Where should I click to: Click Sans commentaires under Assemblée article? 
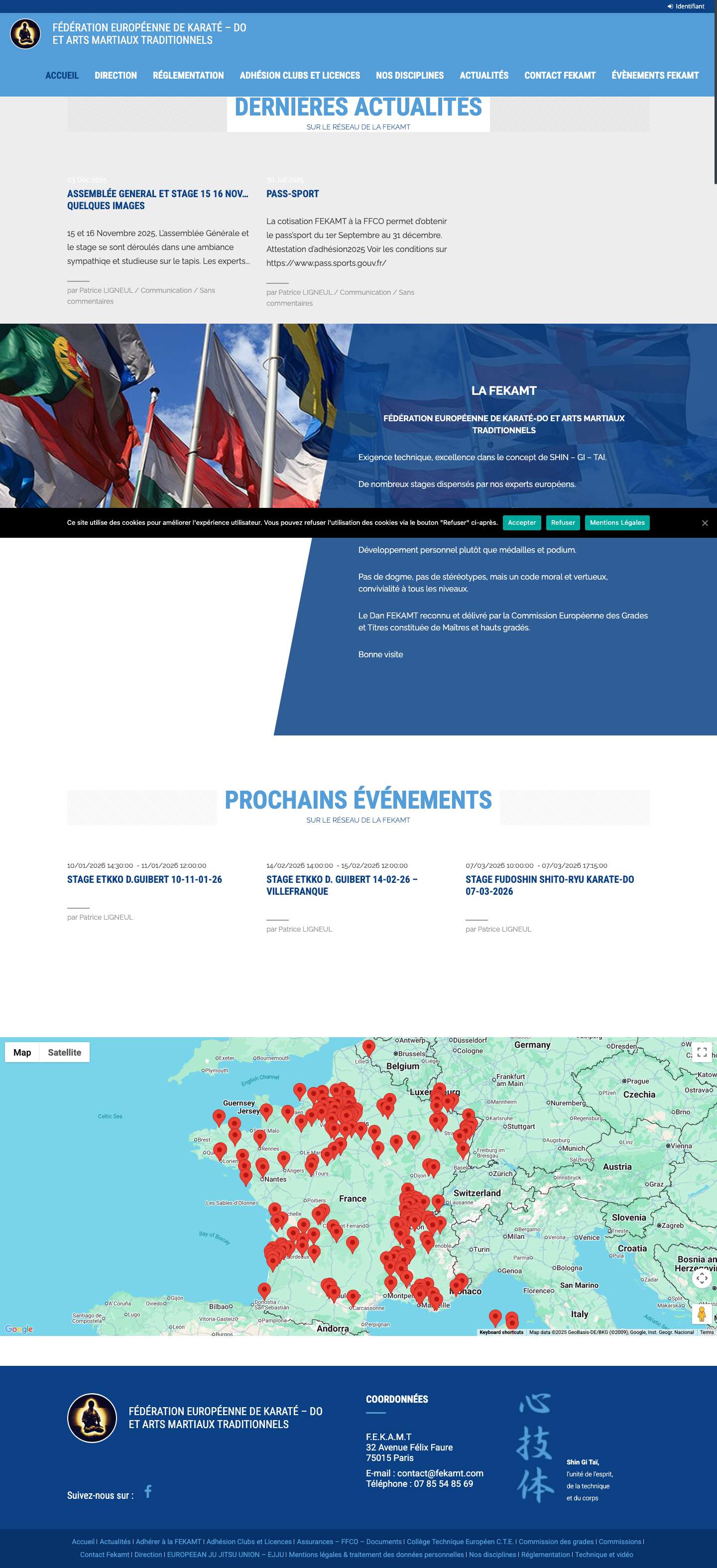pos(141,296)
